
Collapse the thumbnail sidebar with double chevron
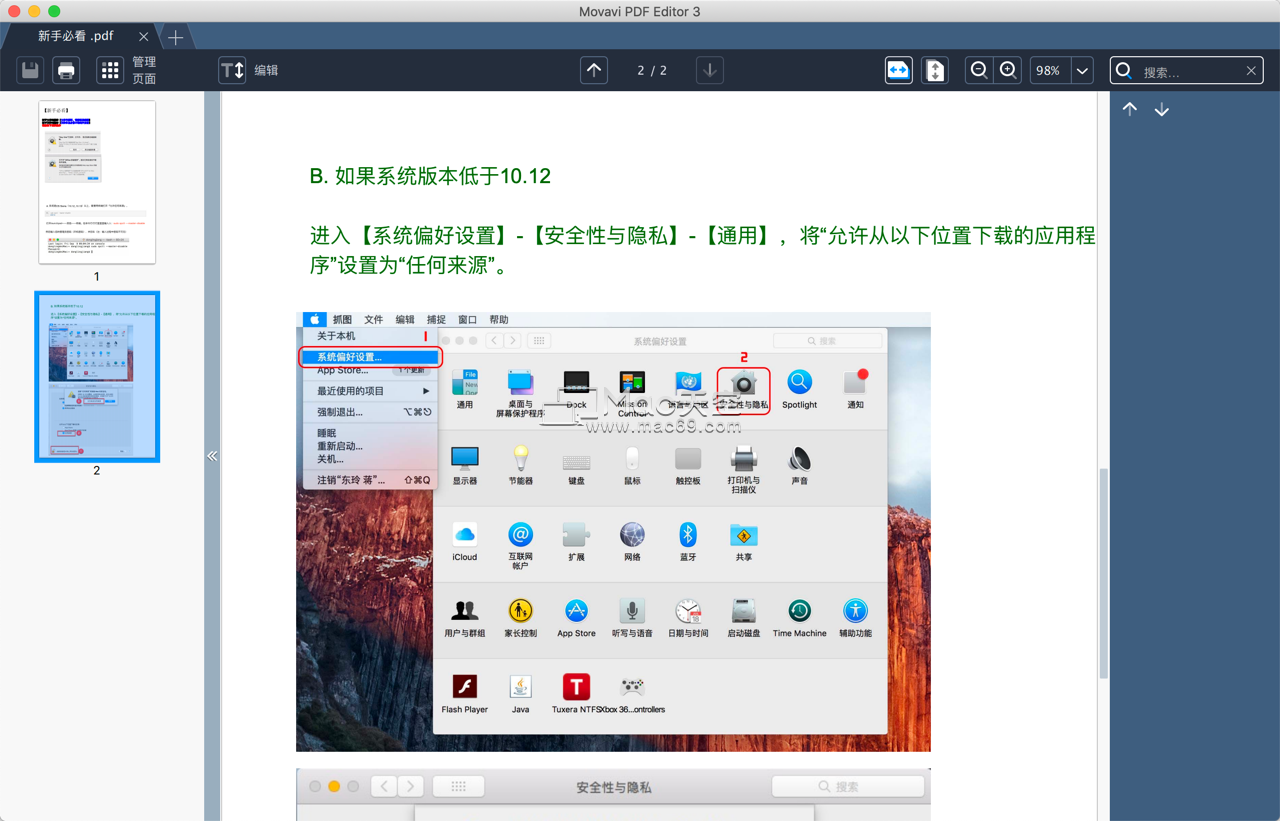point(212,456)
